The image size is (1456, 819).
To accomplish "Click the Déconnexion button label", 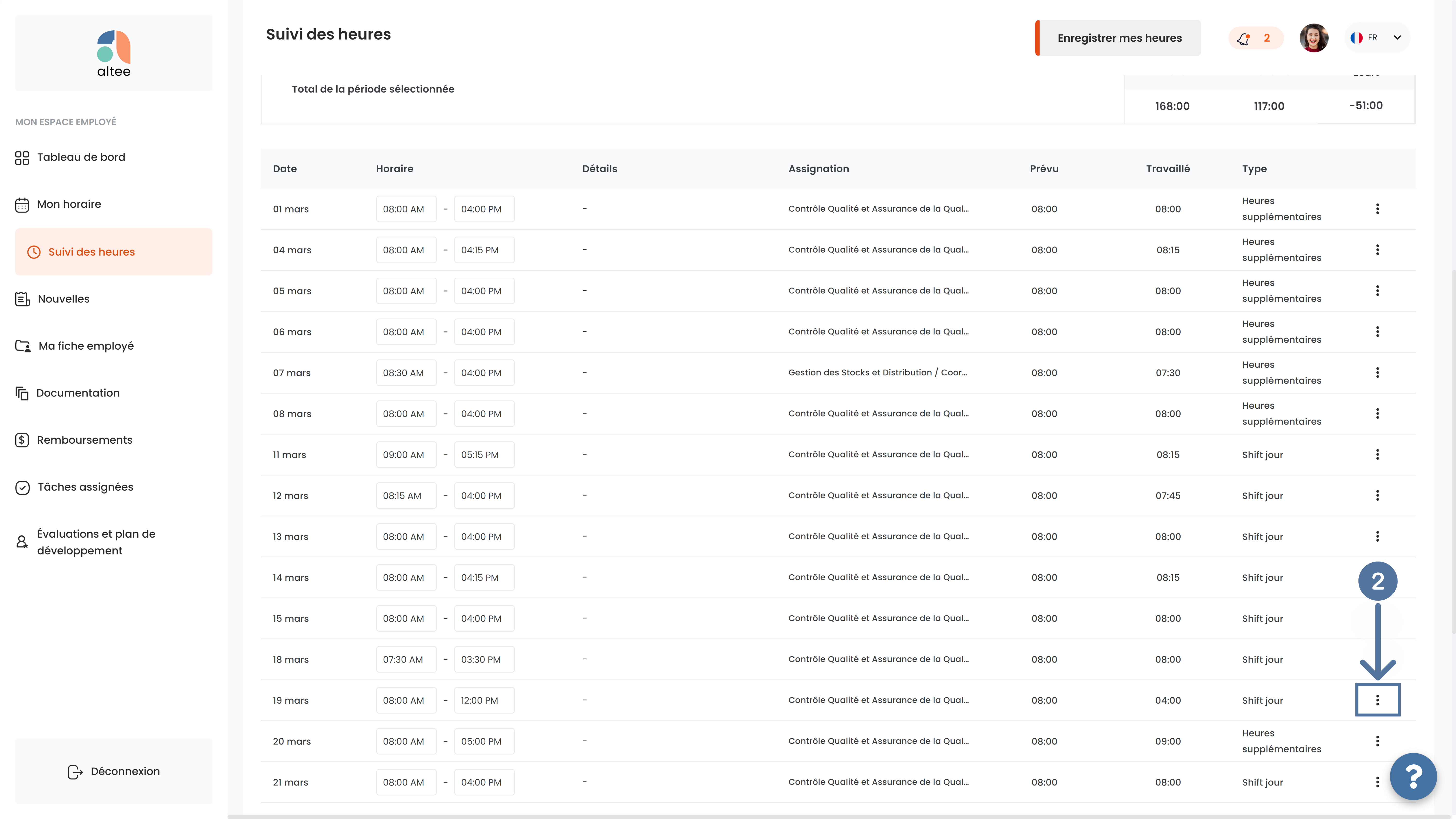I will (x=125, y=771).
